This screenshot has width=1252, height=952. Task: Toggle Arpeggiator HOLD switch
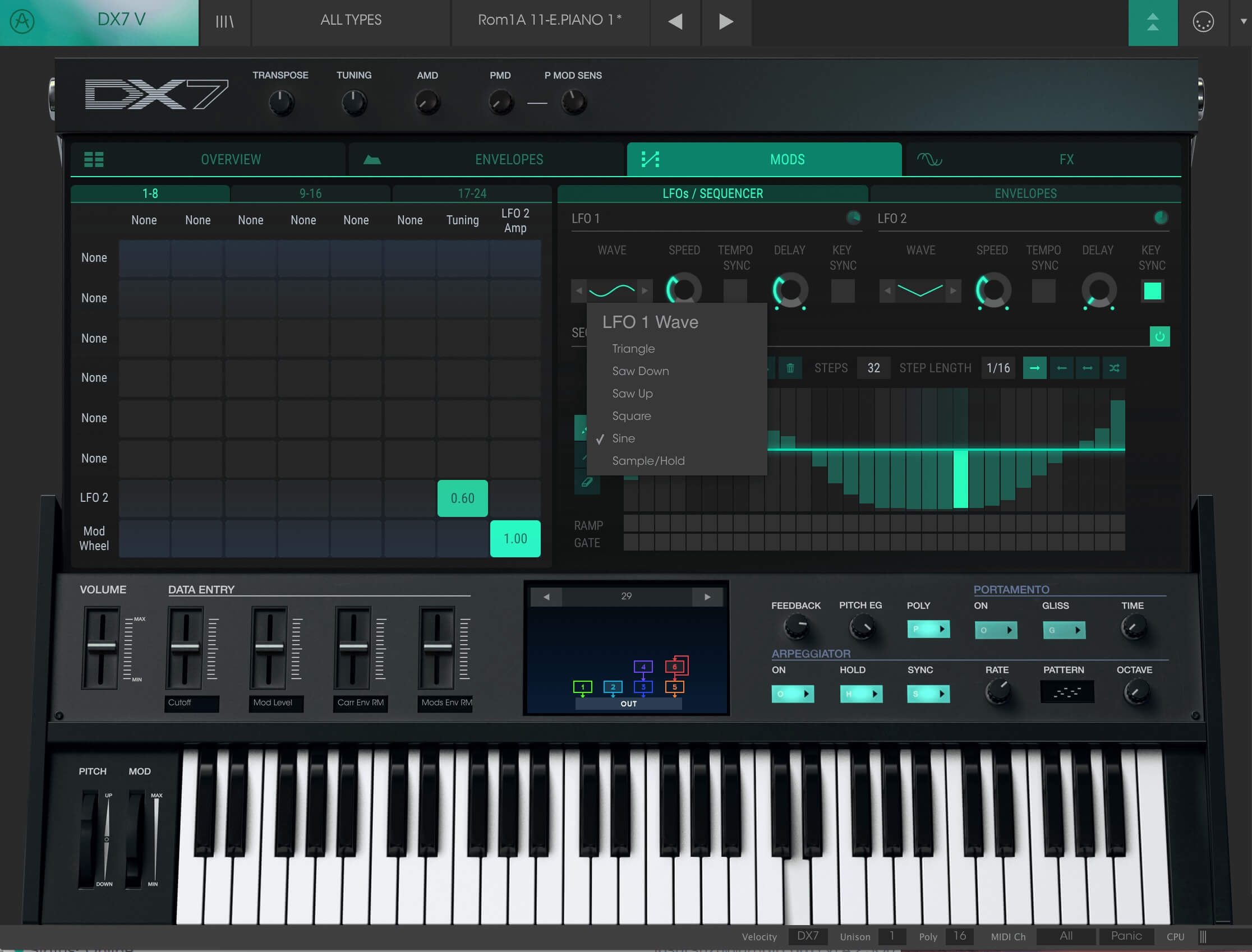click(860, 694)
